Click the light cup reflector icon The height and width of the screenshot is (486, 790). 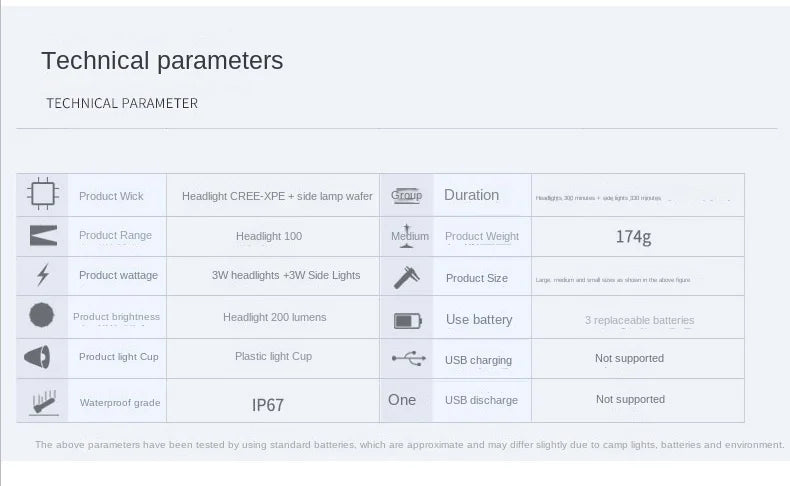click(38, 357)
